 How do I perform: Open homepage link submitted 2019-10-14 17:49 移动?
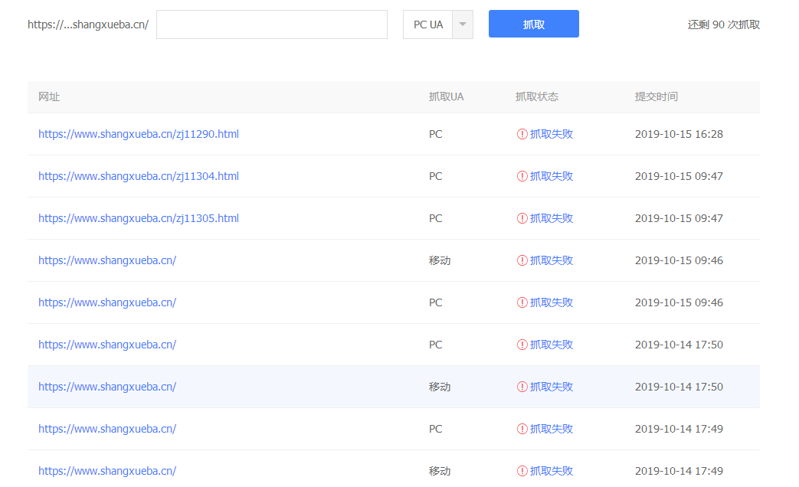click(108, 471)
